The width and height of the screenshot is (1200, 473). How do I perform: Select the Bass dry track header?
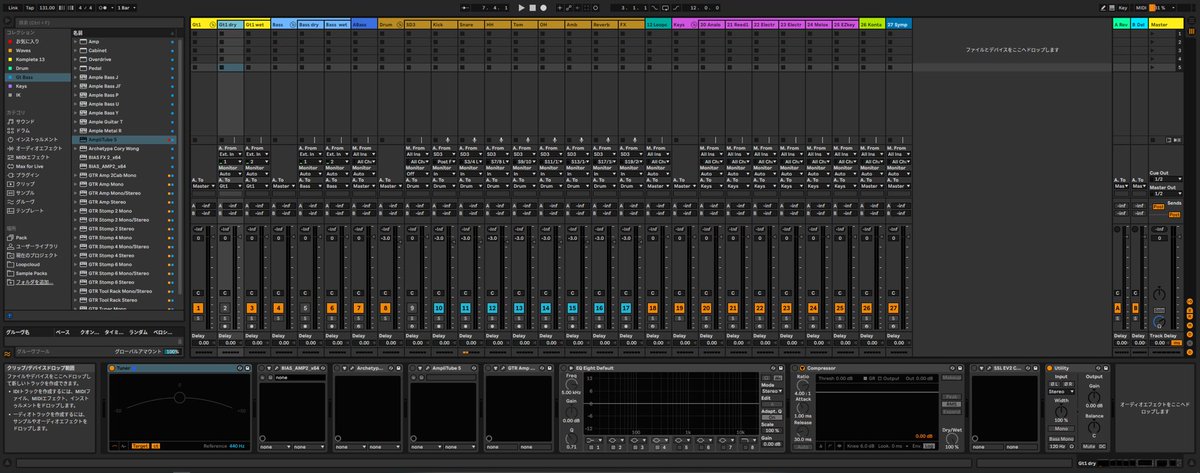tap(312, 23)
